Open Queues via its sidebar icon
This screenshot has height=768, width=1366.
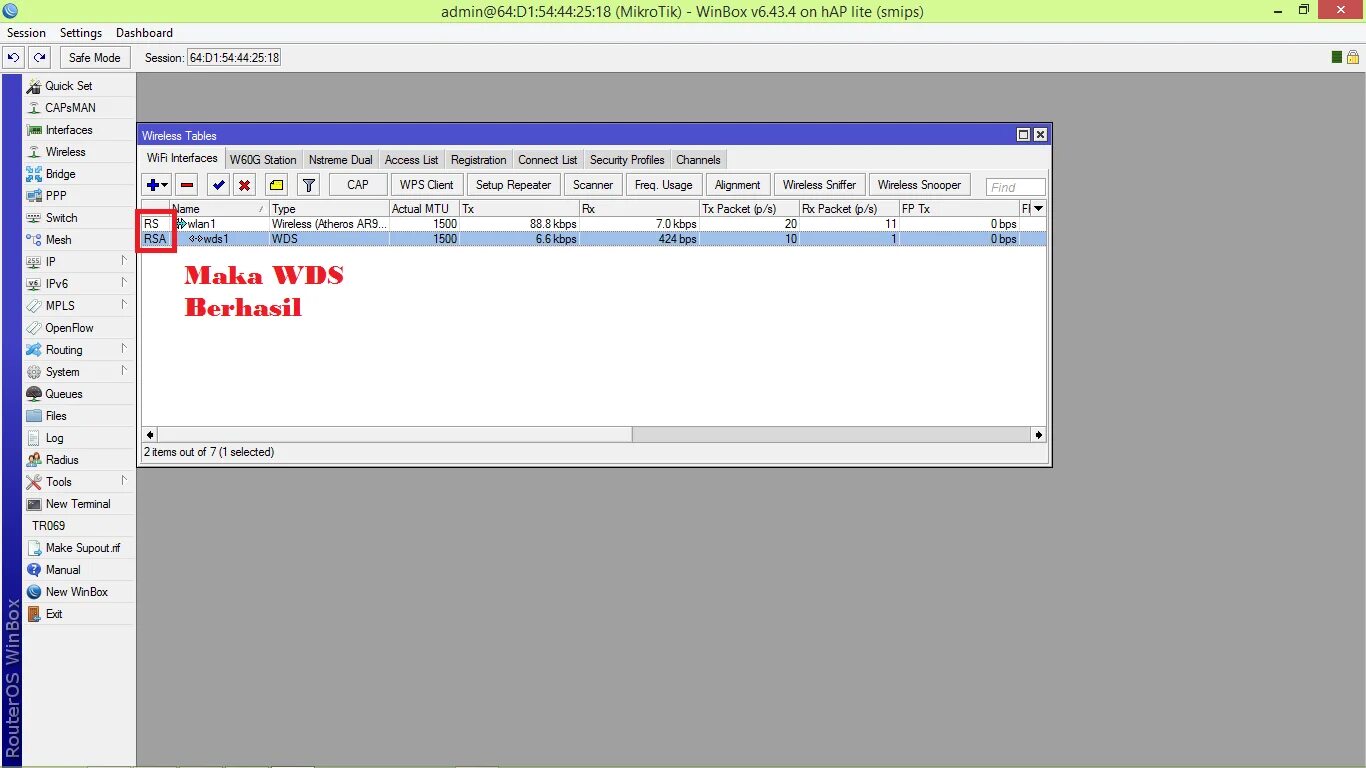(x=34, y=394)
